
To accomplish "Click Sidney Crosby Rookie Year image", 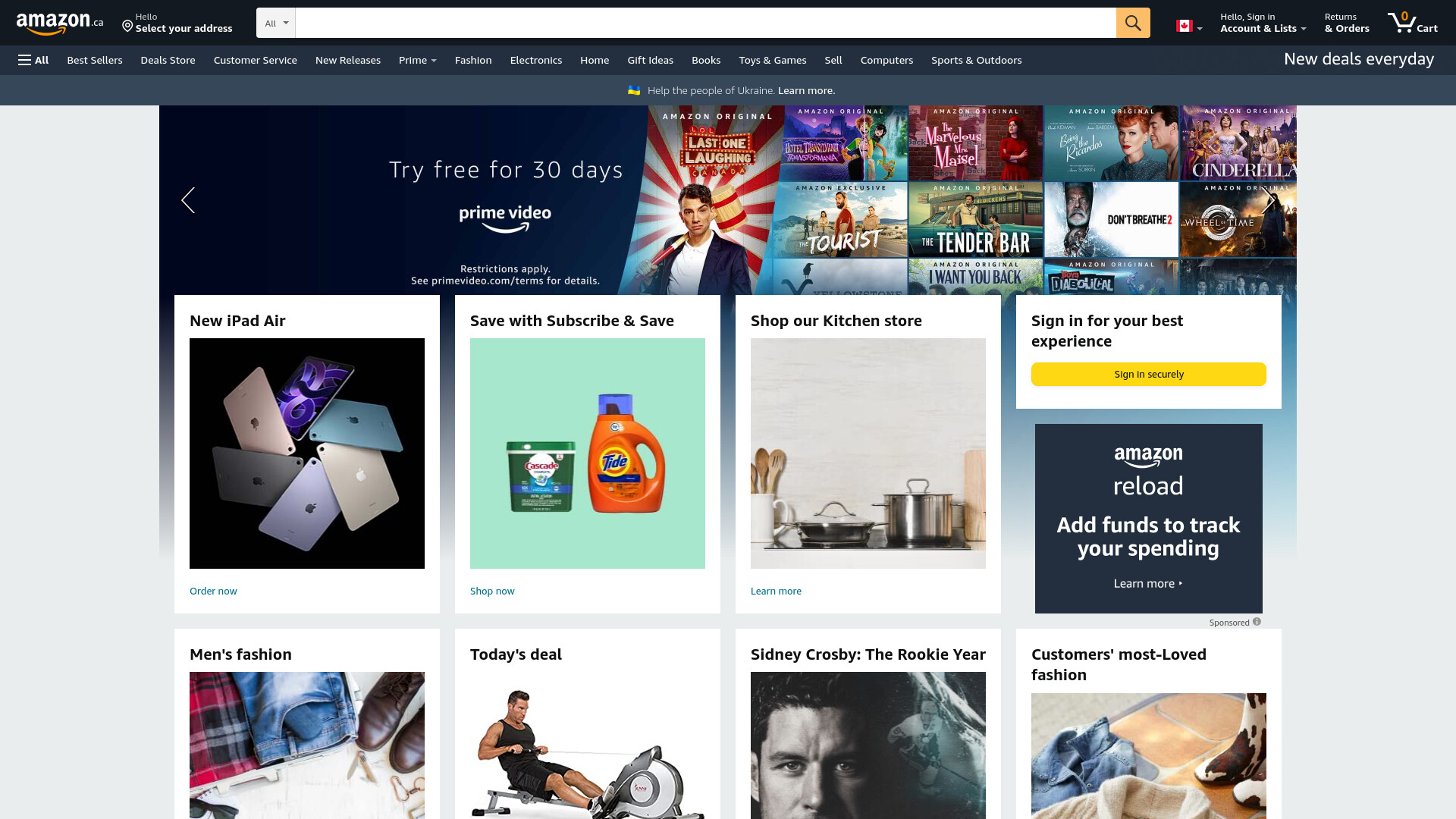I will (x=868, y=745).
